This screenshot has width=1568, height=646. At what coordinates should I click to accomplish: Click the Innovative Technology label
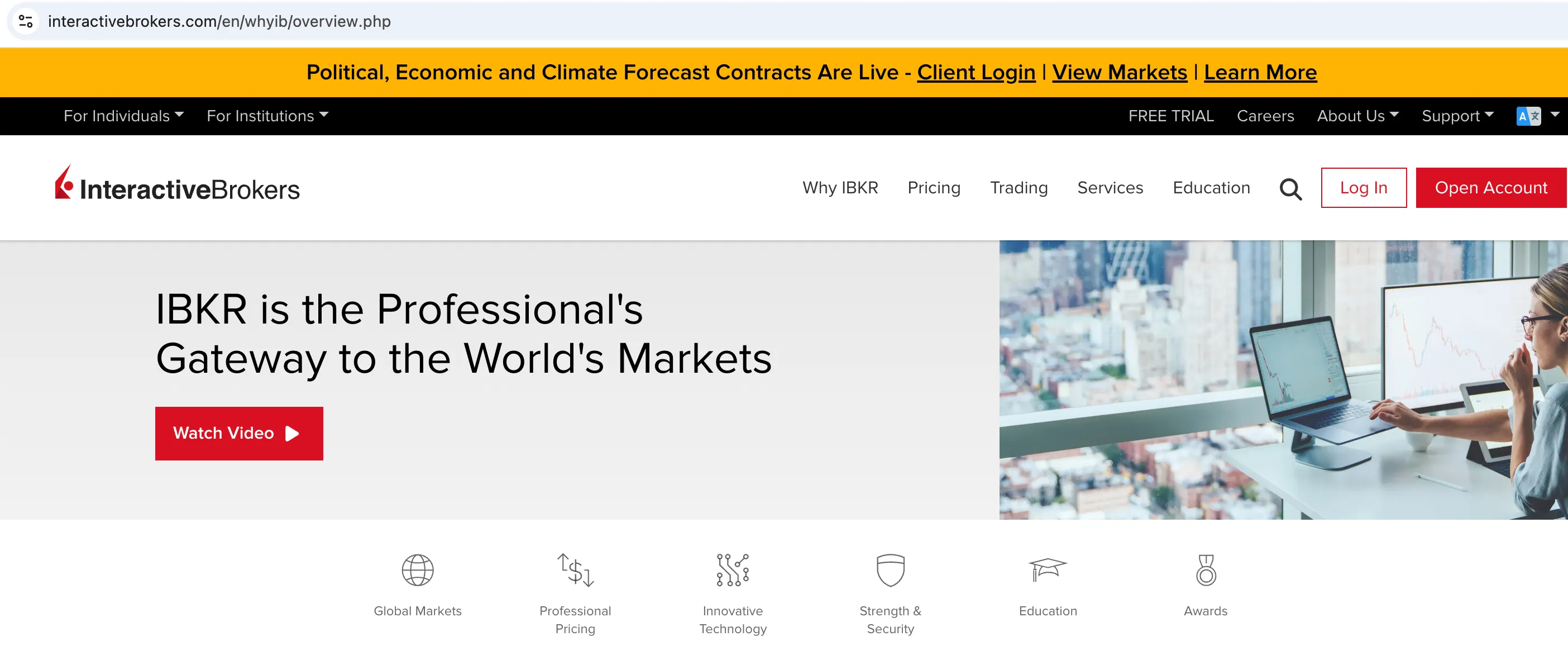click(733, 619)
